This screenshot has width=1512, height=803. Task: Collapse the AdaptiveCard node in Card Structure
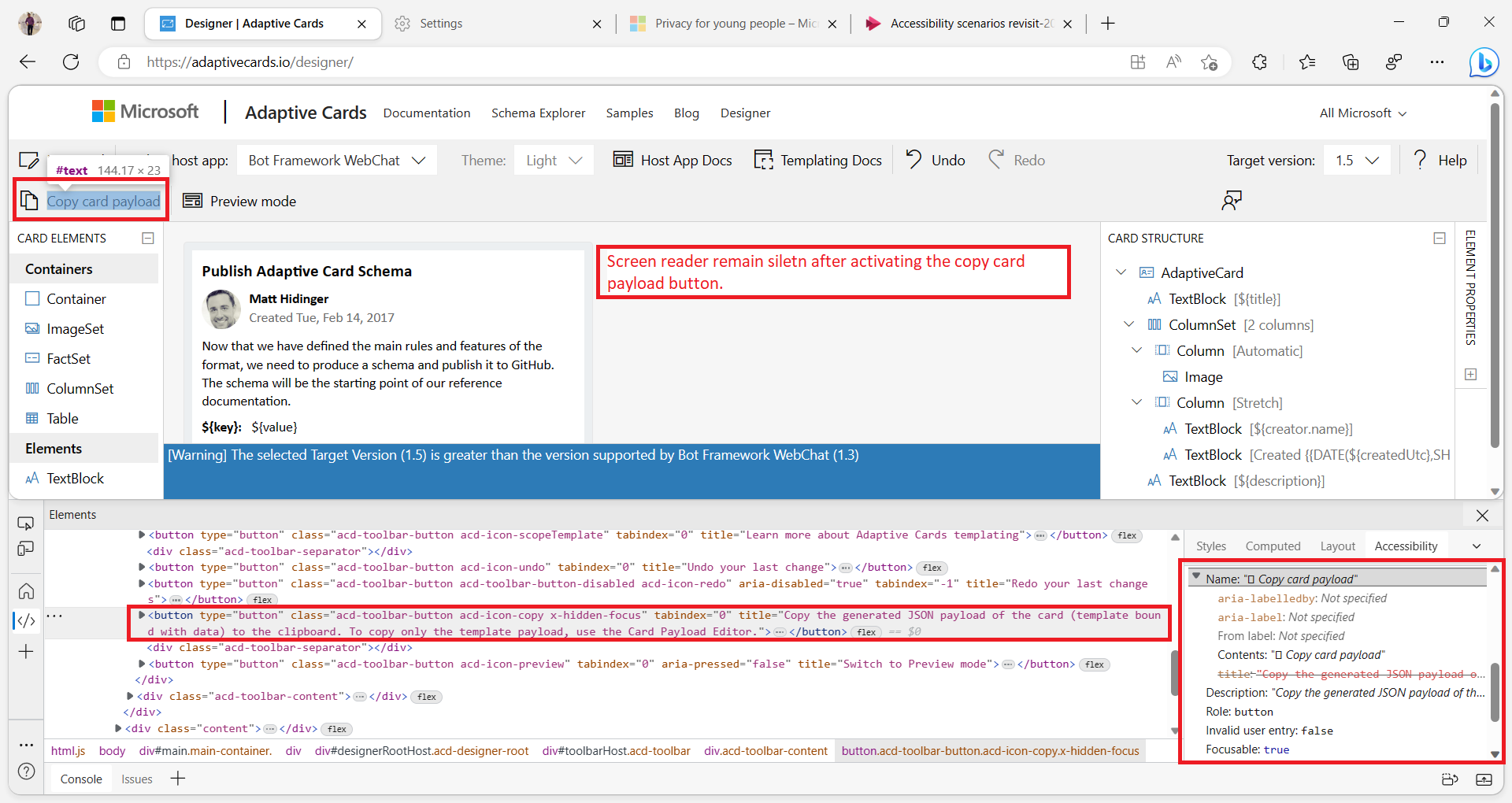[1121, 272]
